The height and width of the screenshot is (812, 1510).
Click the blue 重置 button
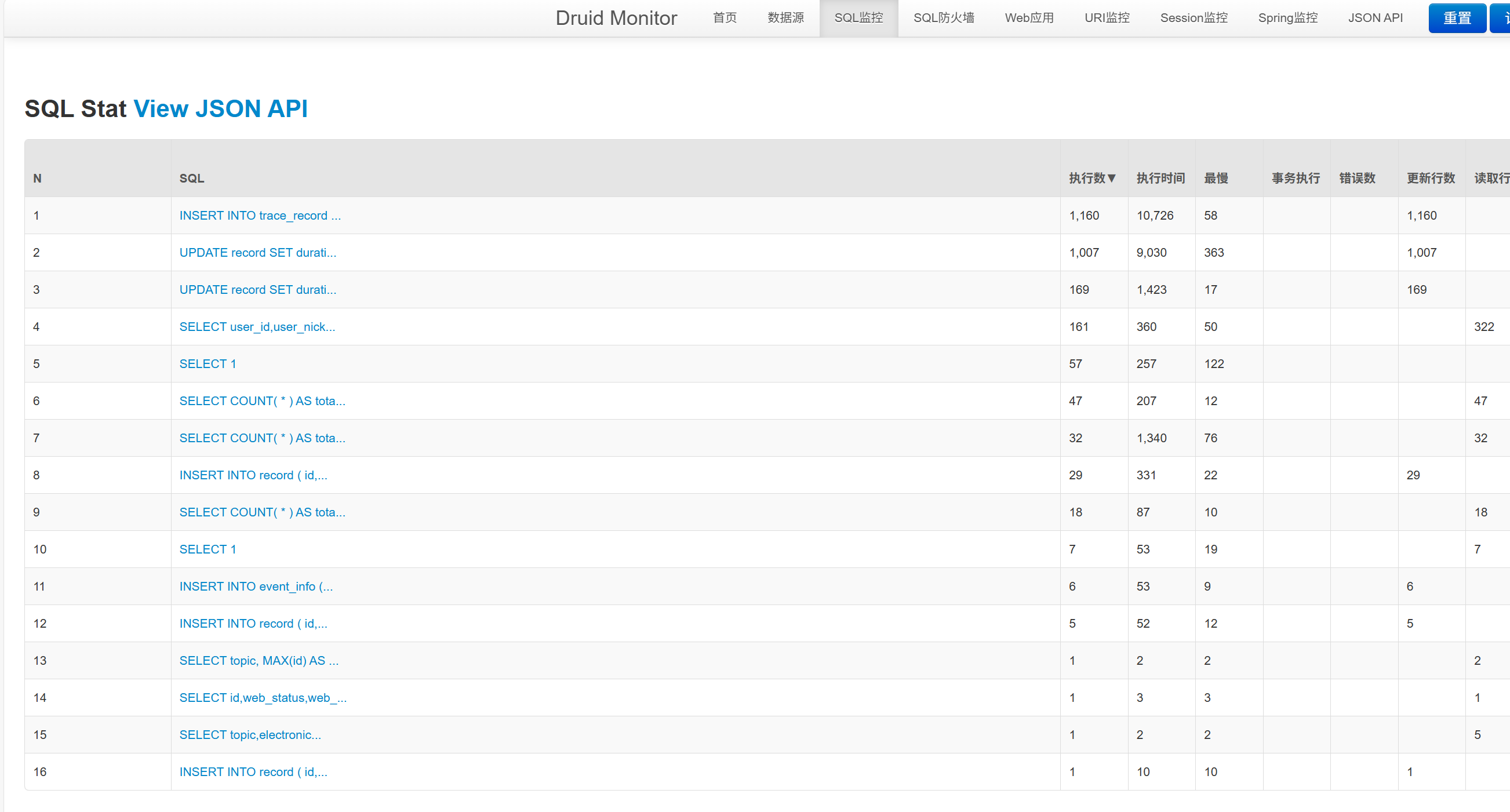[1456, 18]
